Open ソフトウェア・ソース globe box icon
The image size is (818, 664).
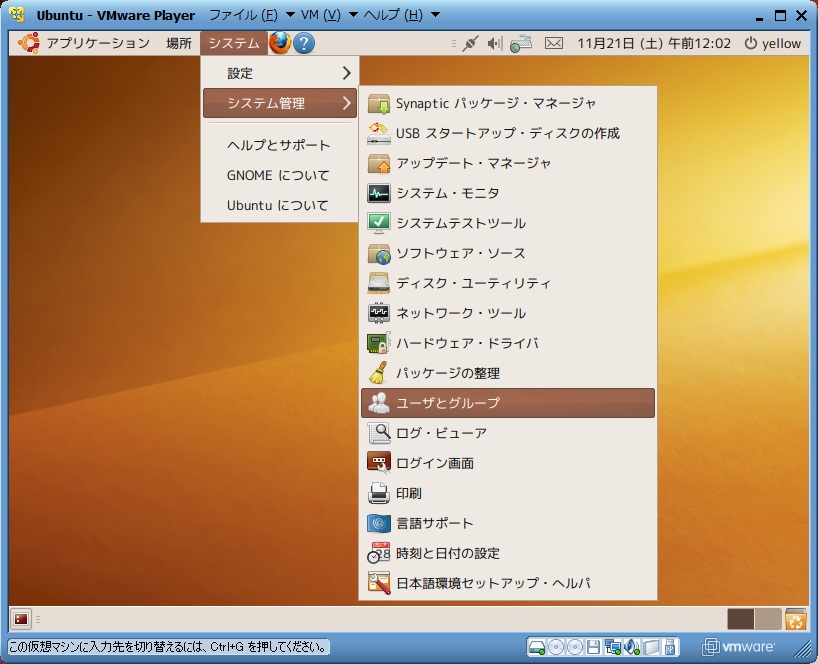coord(378,253)
